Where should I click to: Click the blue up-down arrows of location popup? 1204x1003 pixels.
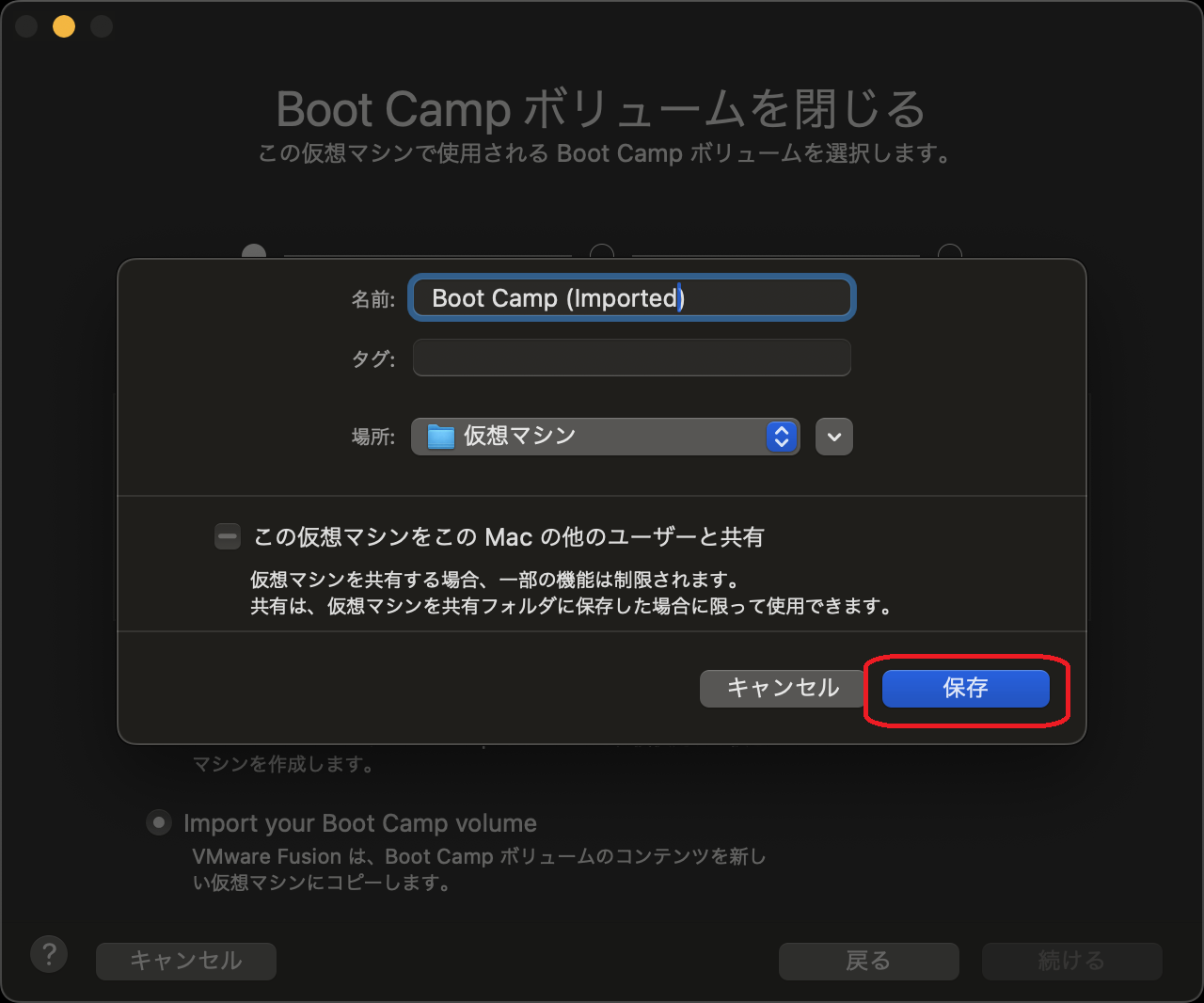coord(782,437)
